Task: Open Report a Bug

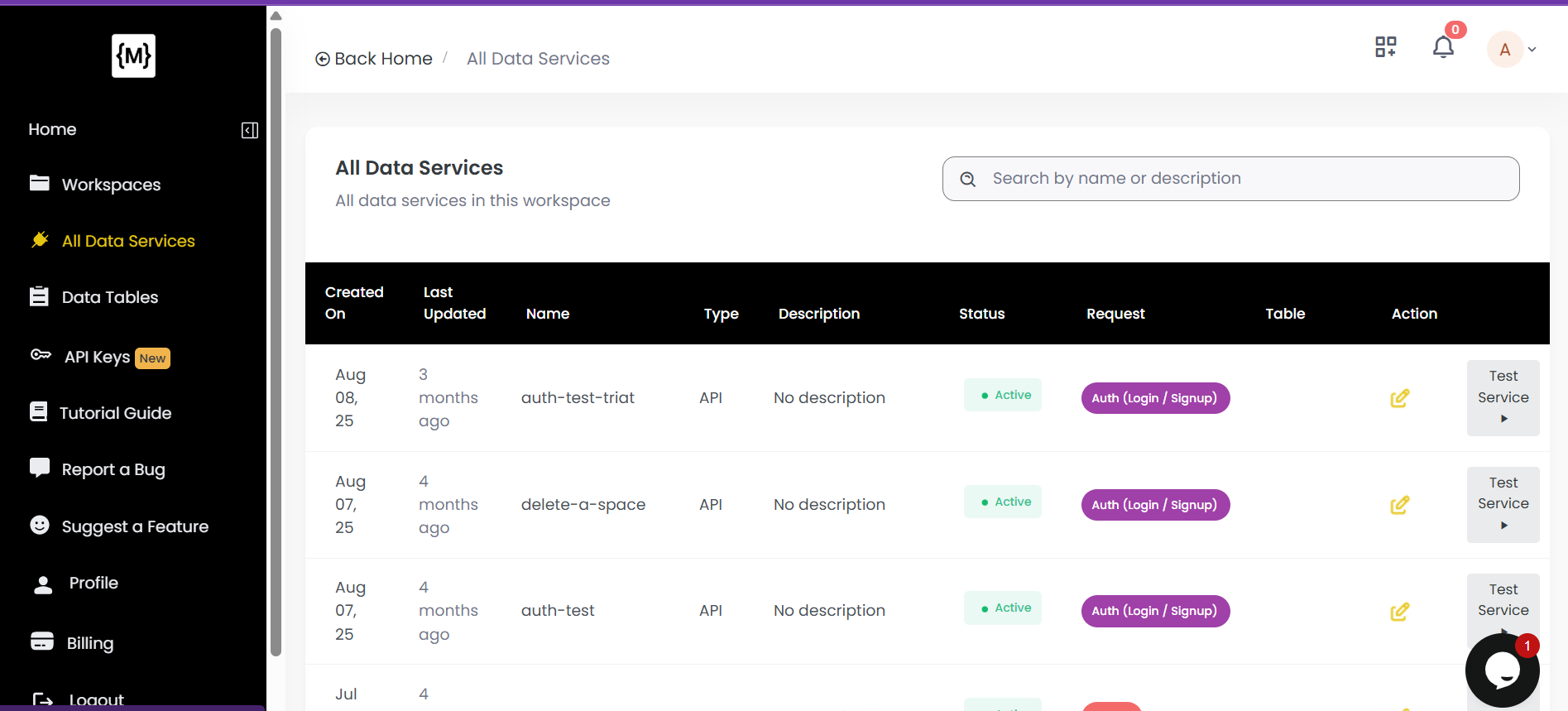Action: click(113, 469)
